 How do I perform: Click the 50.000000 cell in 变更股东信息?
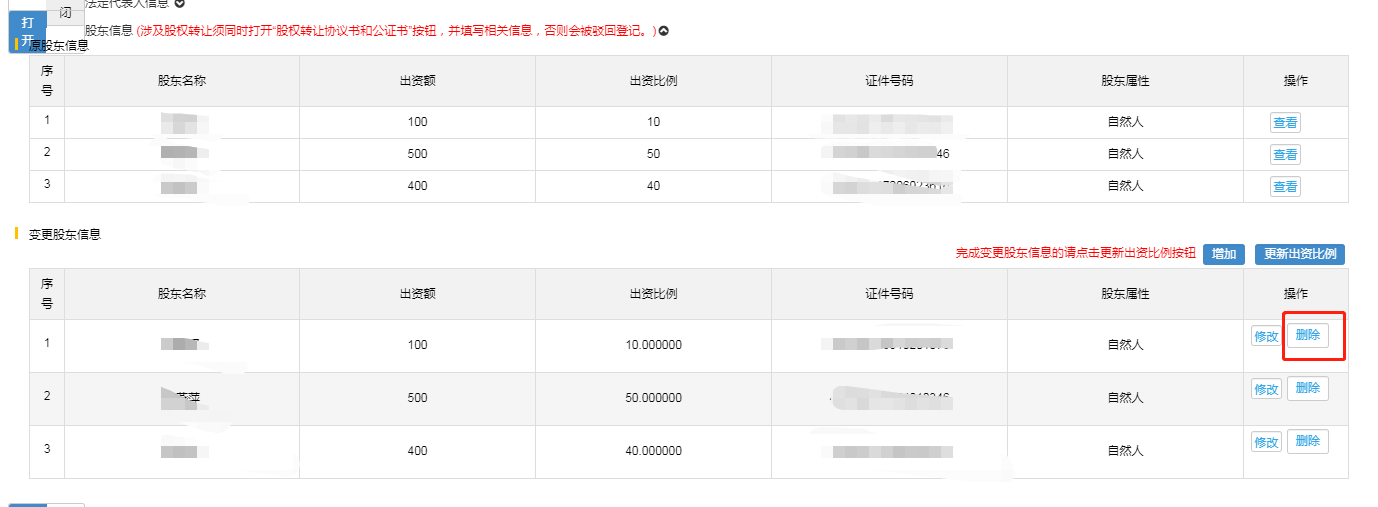click(653, 398)
